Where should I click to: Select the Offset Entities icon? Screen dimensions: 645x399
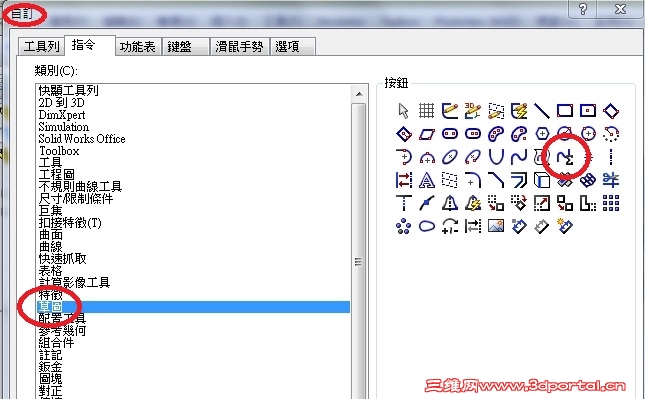[x=519, y=180]
